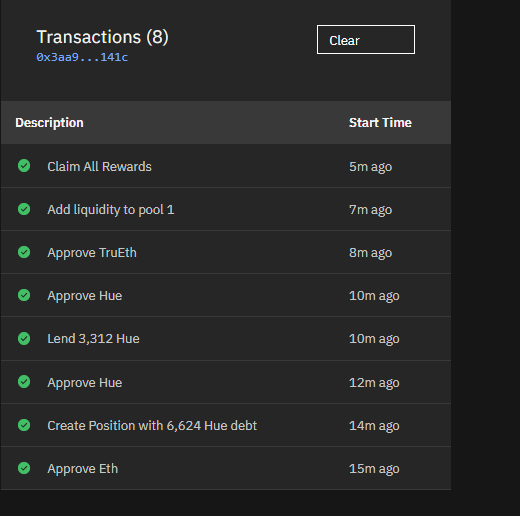The image size is (520, 516).
Task: Click the Start Time column header
Action: tap(380, 123)
